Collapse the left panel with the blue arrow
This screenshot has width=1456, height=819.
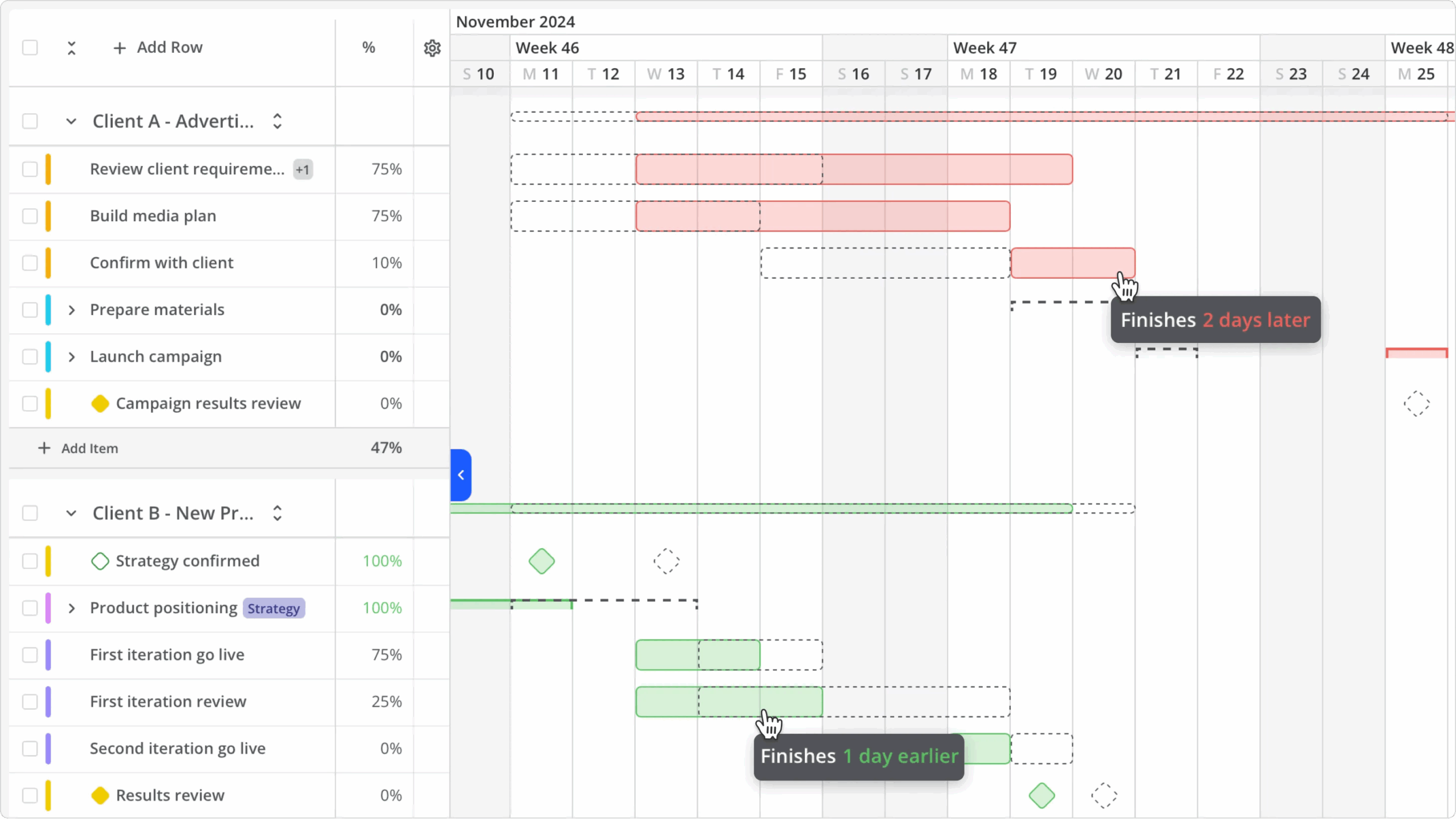pos(461,475)
